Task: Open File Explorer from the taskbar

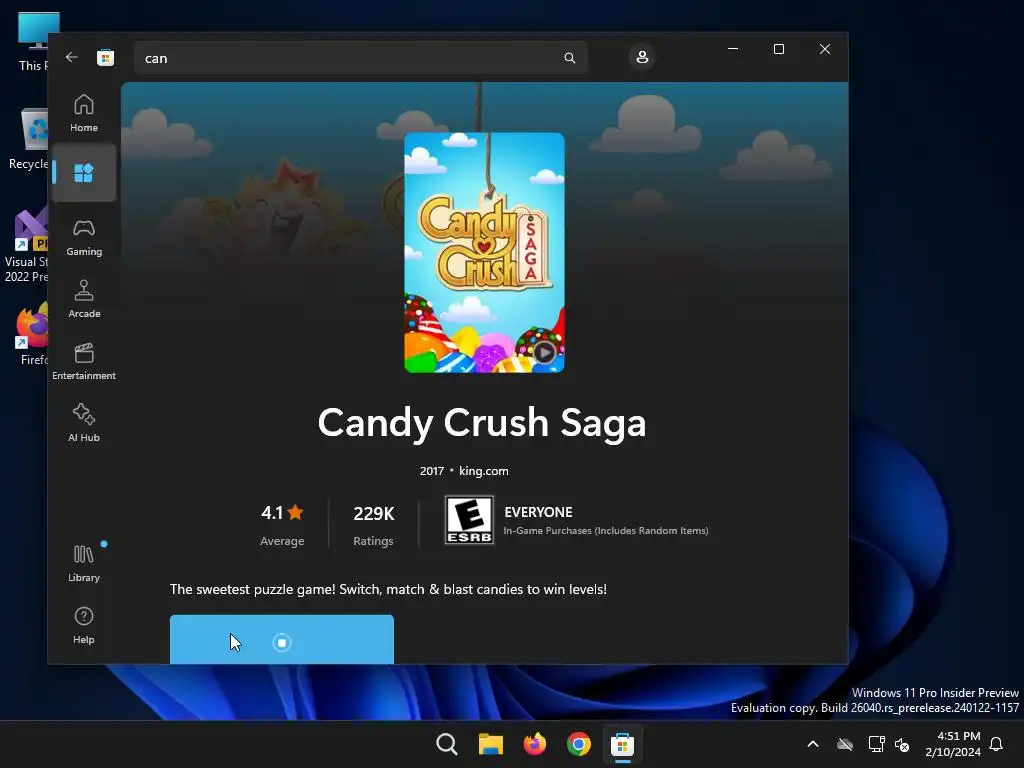Action: point(490,744)
